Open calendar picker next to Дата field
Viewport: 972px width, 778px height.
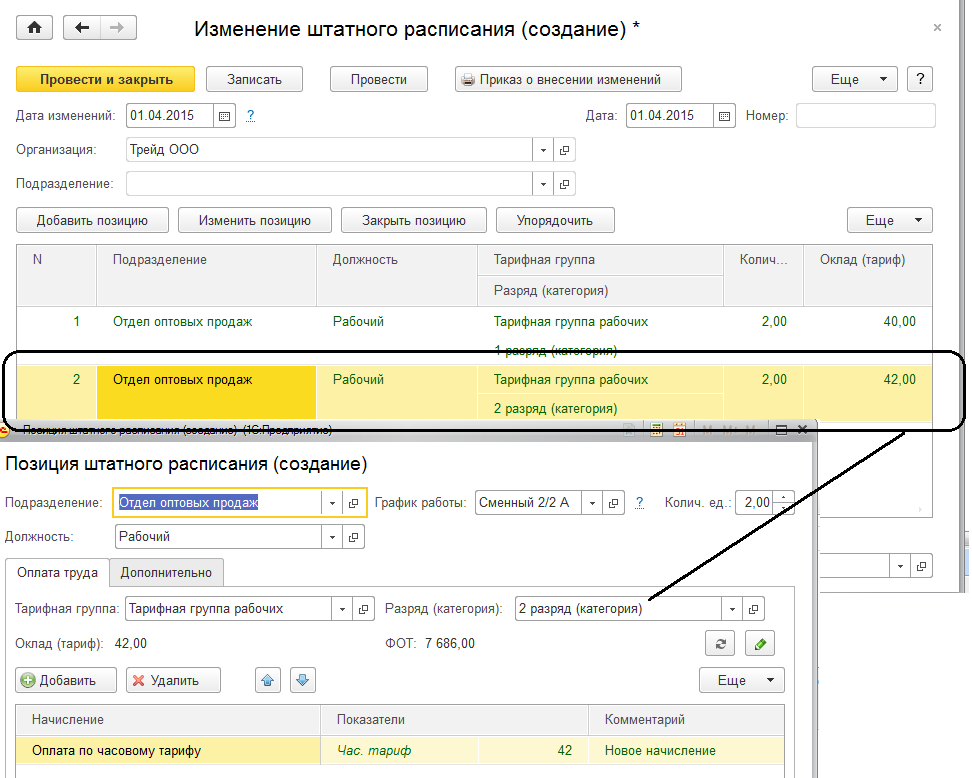pyautogui.click(x=725, y=116)
